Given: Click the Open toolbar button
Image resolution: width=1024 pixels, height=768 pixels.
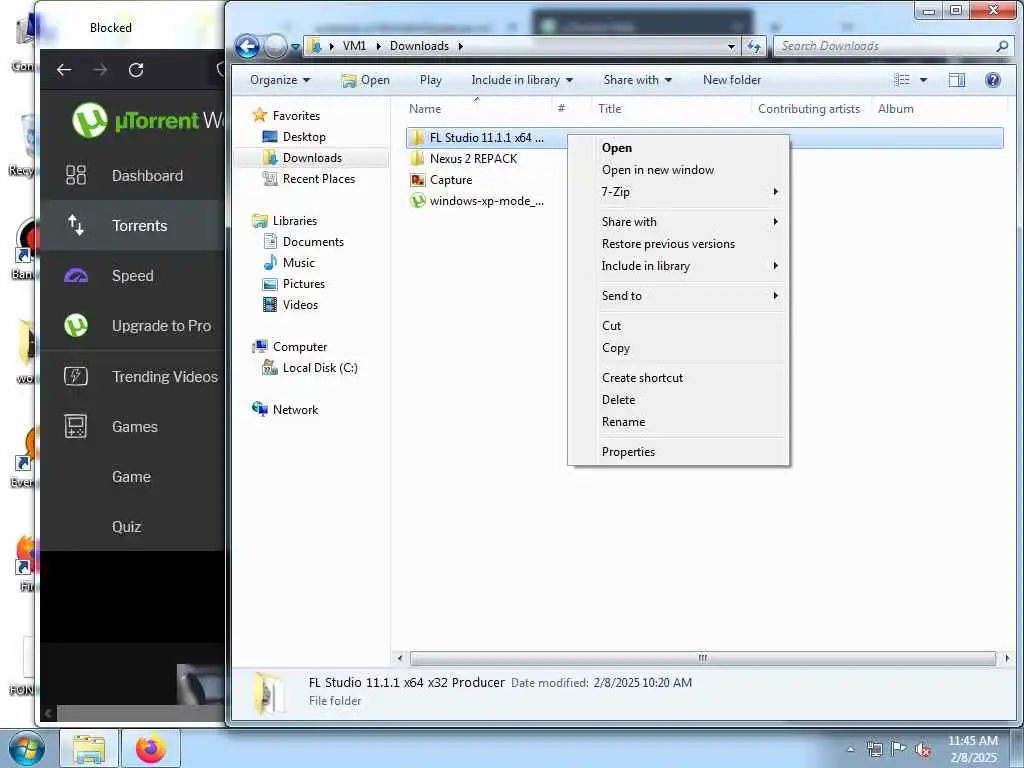Looking at the screenshot, I should (x=365, y=80).
